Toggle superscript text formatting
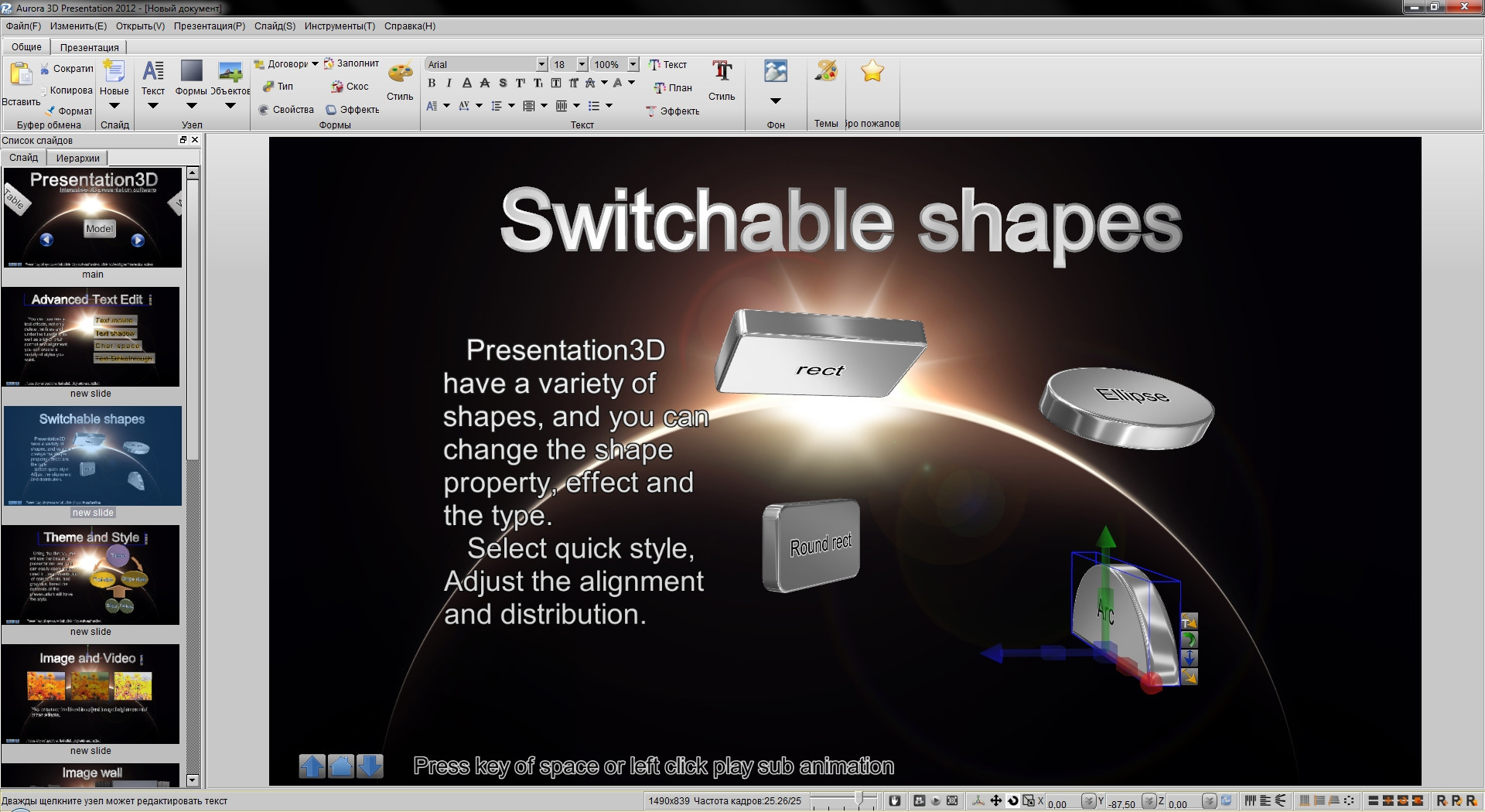 tap(520, 83)
